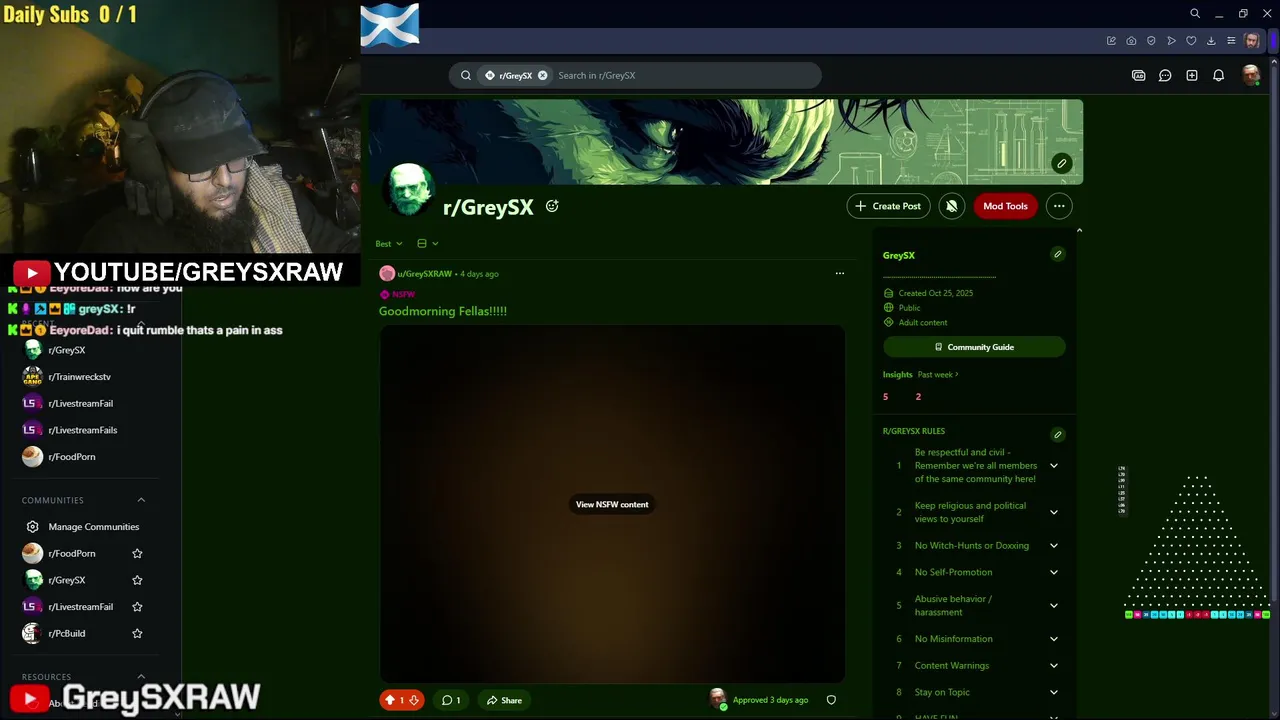Open the post view layout dropdown
The image size is (1280, 720).
[x=428, y=243]
